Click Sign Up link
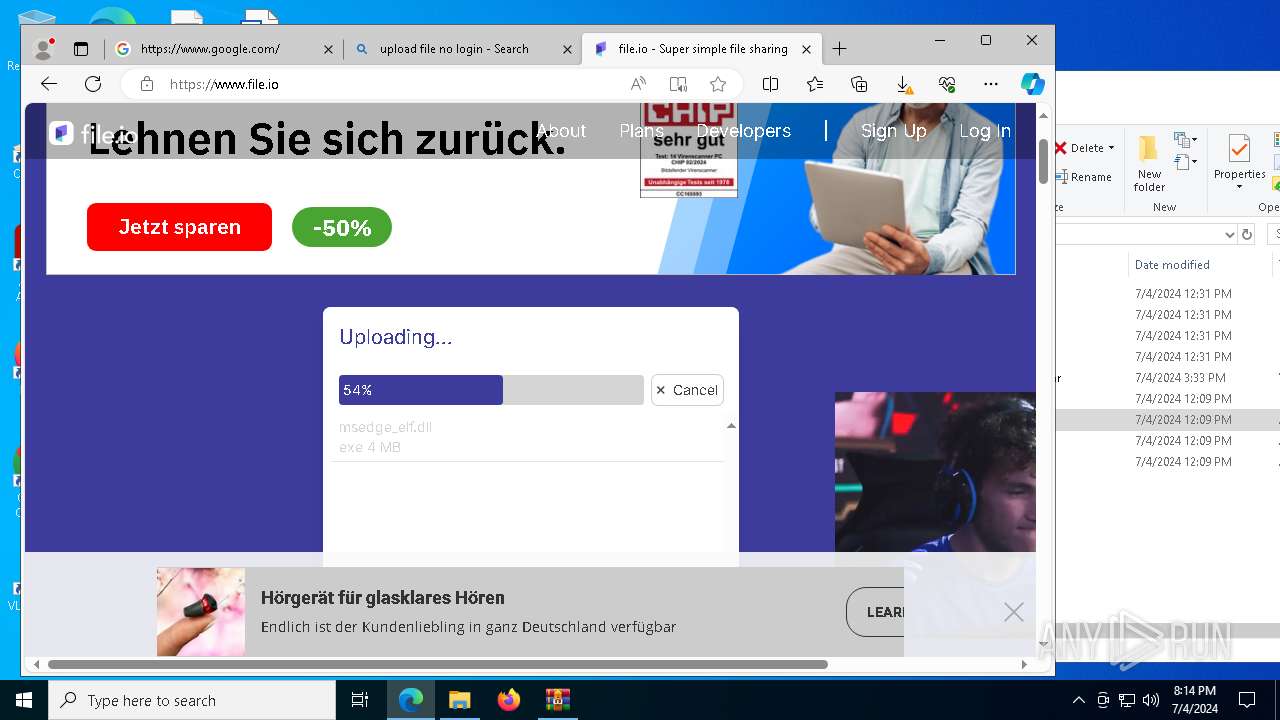1280x720 pixels. [893, 131]
